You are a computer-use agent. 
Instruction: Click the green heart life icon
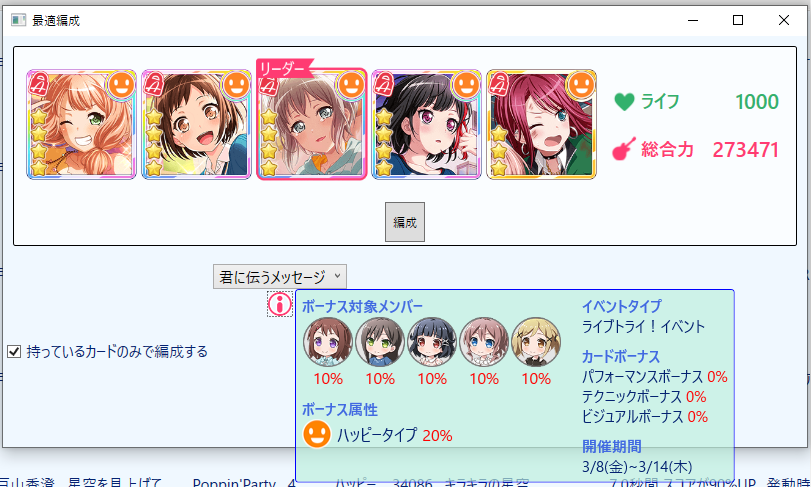624,102
